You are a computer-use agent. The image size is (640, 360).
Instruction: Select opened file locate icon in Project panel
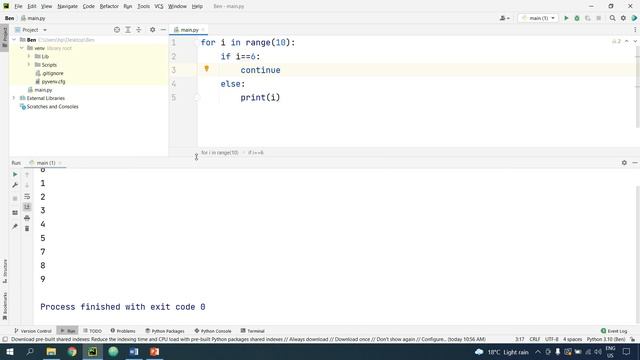point(117,30)
